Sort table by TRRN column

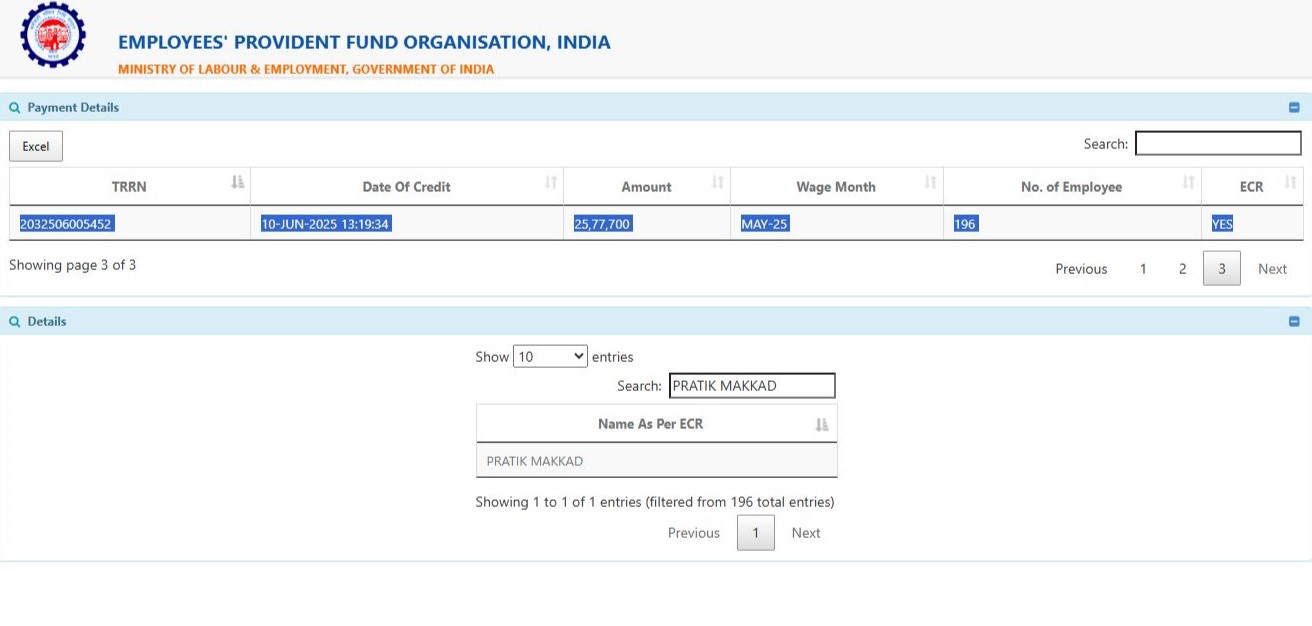(130, 186)
